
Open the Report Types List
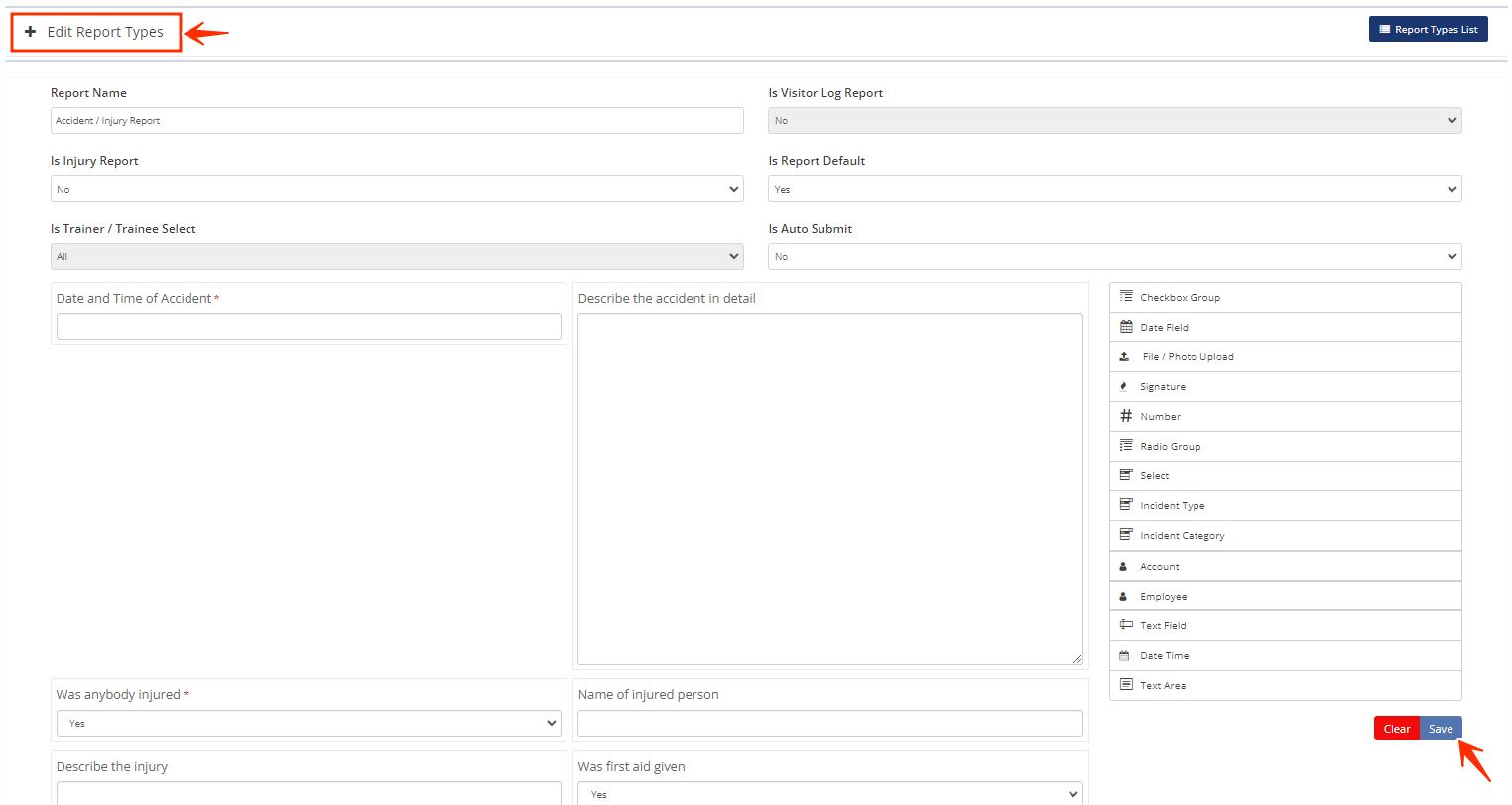click(1428, 30)
